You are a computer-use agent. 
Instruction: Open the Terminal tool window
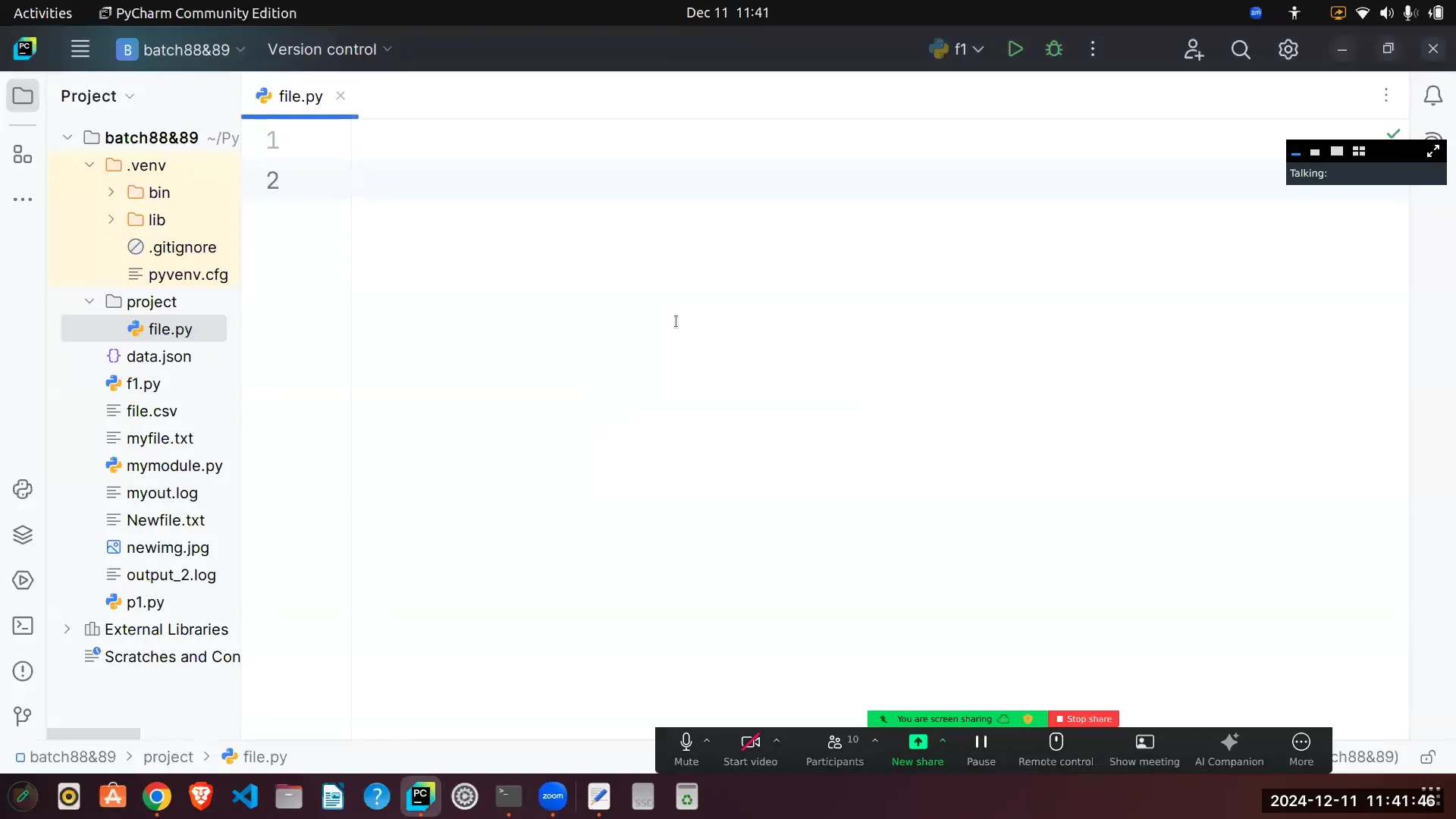tap(23, 626)
